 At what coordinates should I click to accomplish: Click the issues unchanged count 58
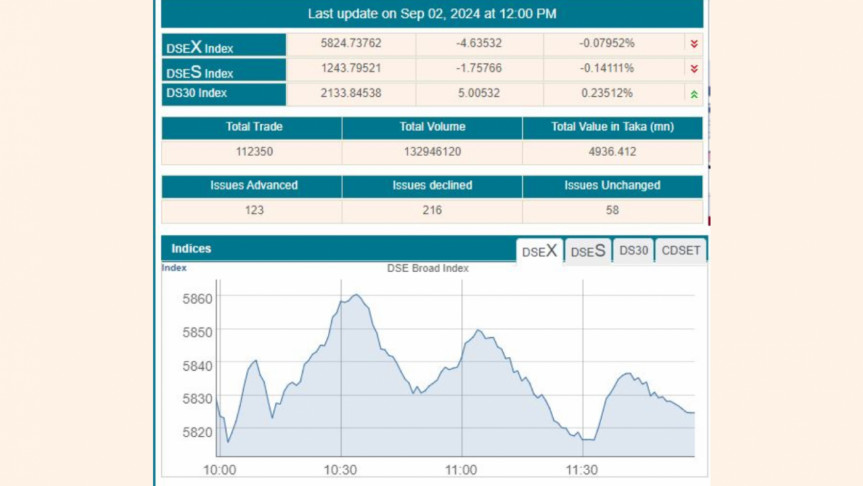[x=613, y=210]
